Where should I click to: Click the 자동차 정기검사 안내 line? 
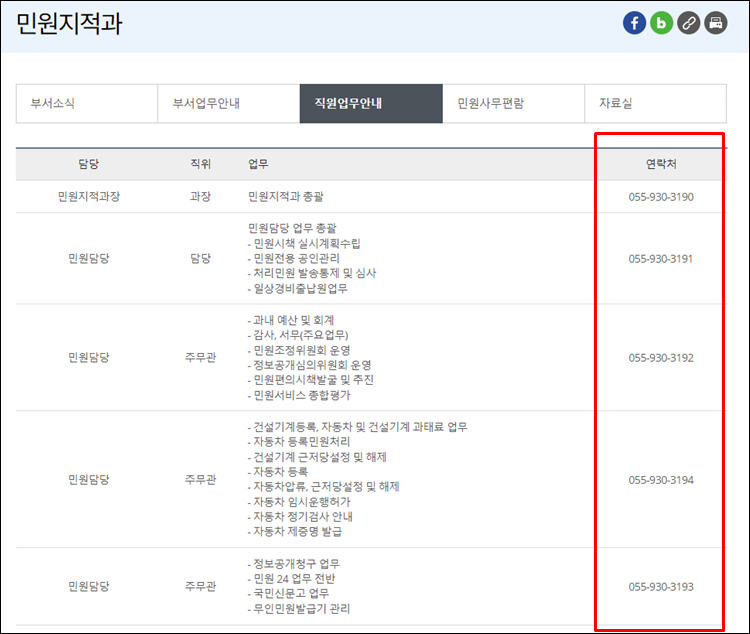[300, 517]
